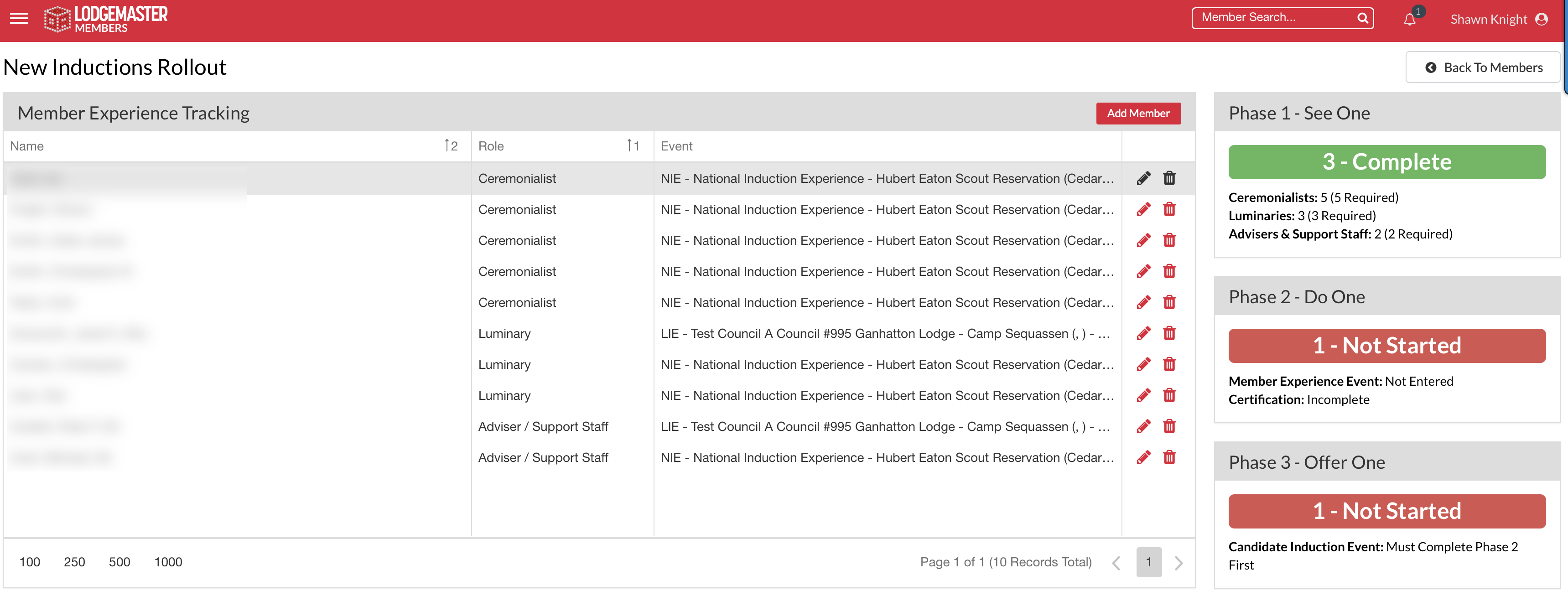Edit the first Luminary row (LIE event)

point(1143,333)
